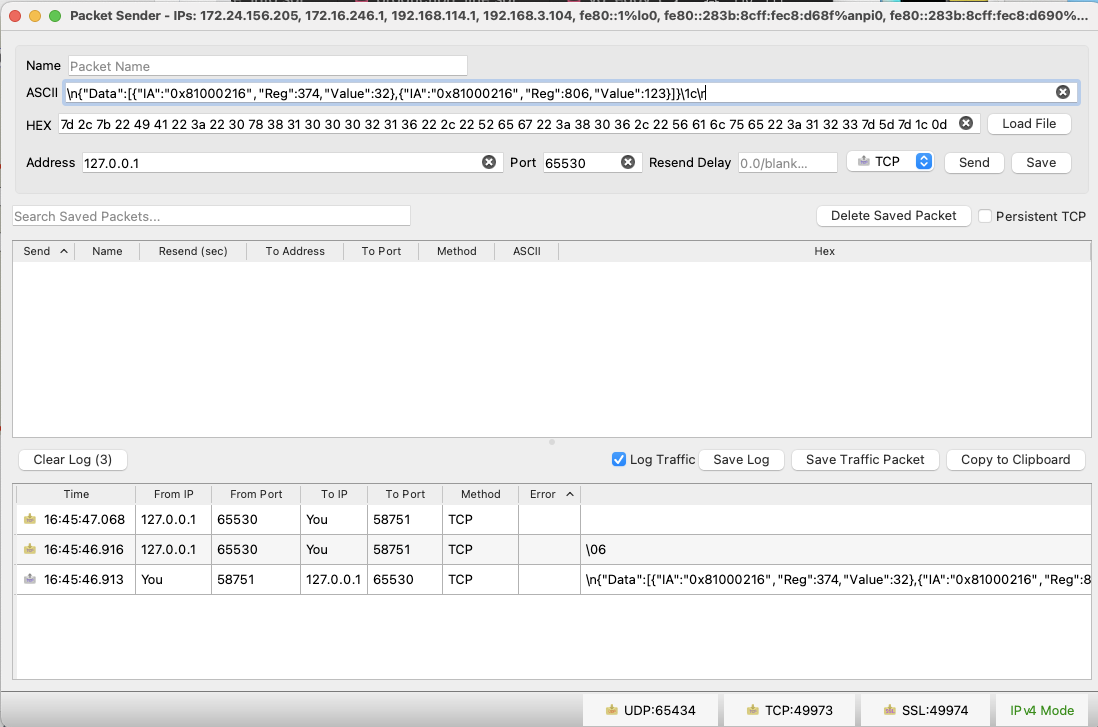Viewport: 1098px width, 727px height.
Task: Click the Load File button
Action: 1029,124
